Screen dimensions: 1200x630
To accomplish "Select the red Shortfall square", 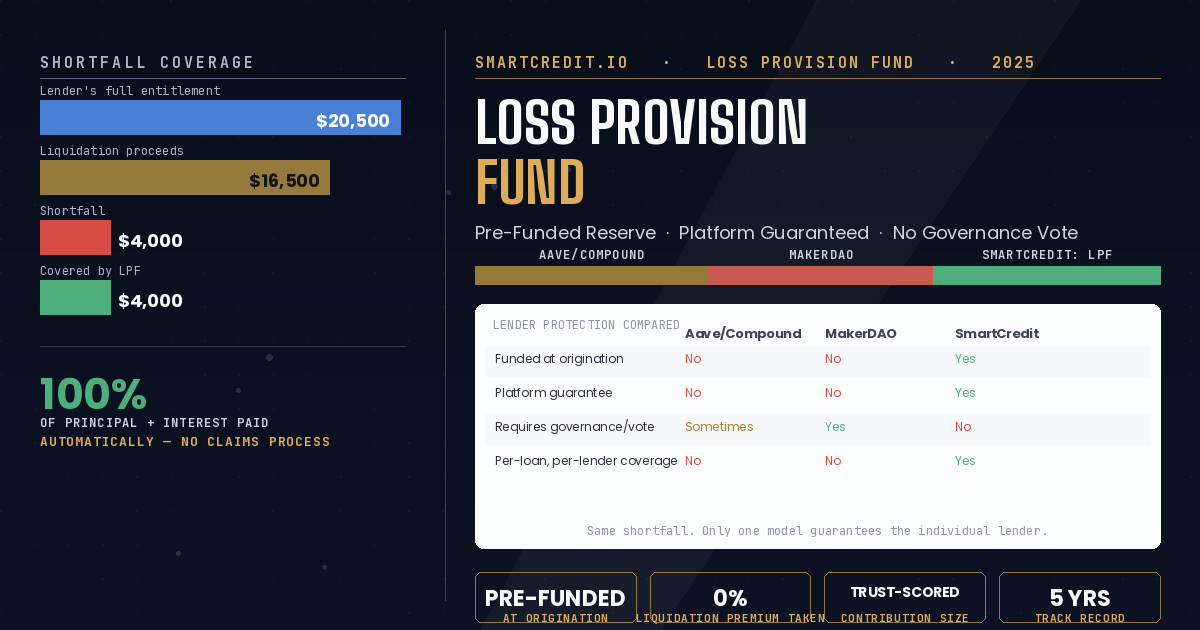I will (75, 237).
